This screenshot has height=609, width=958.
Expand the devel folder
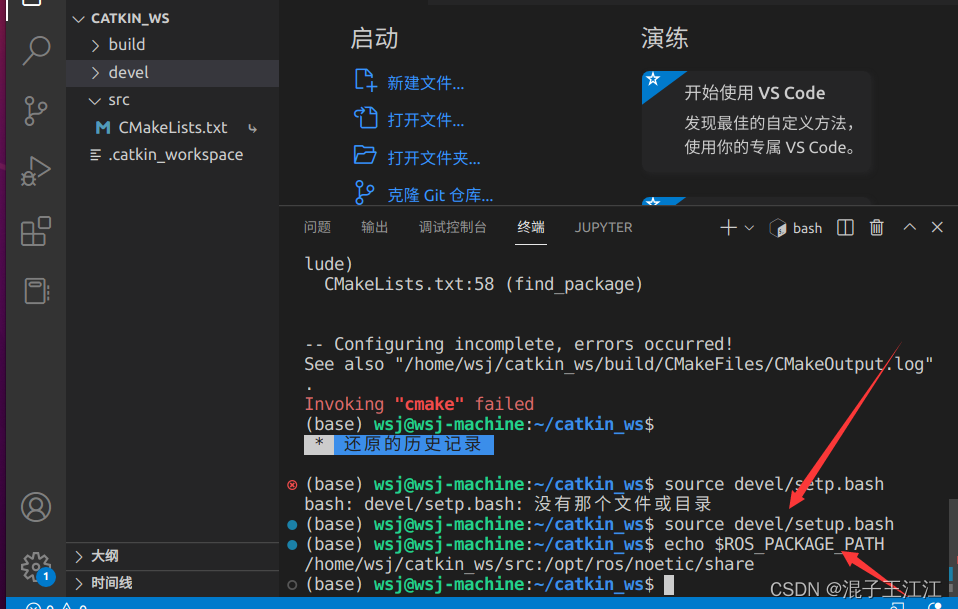(128, 72)
